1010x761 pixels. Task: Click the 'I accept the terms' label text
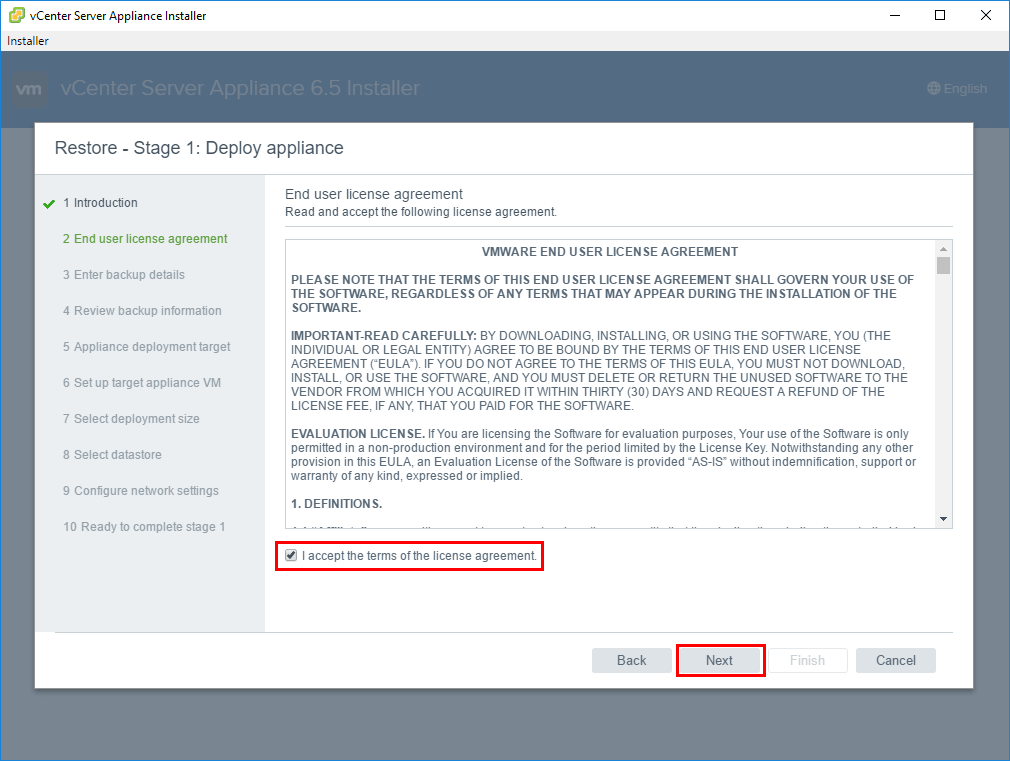pyautogui.click(x=419, y=556)
